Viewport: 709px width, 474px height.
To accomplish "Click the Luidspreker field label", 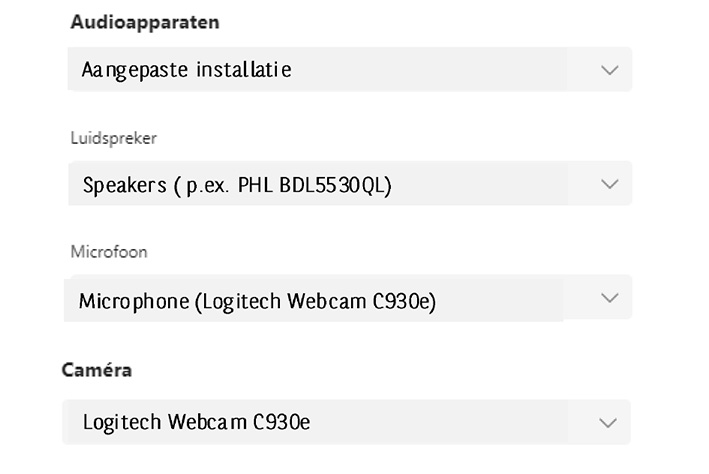I will tap(113, 138).
